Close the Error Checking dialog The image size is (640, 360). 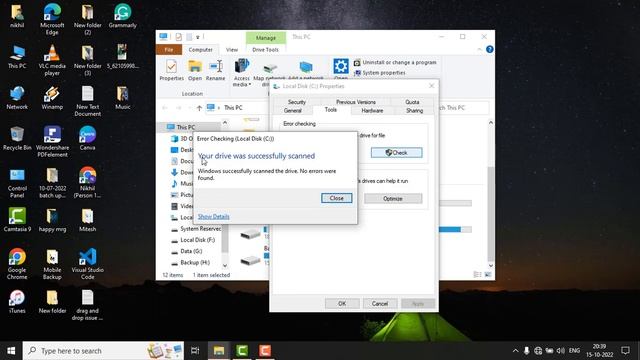click(336, 198)
